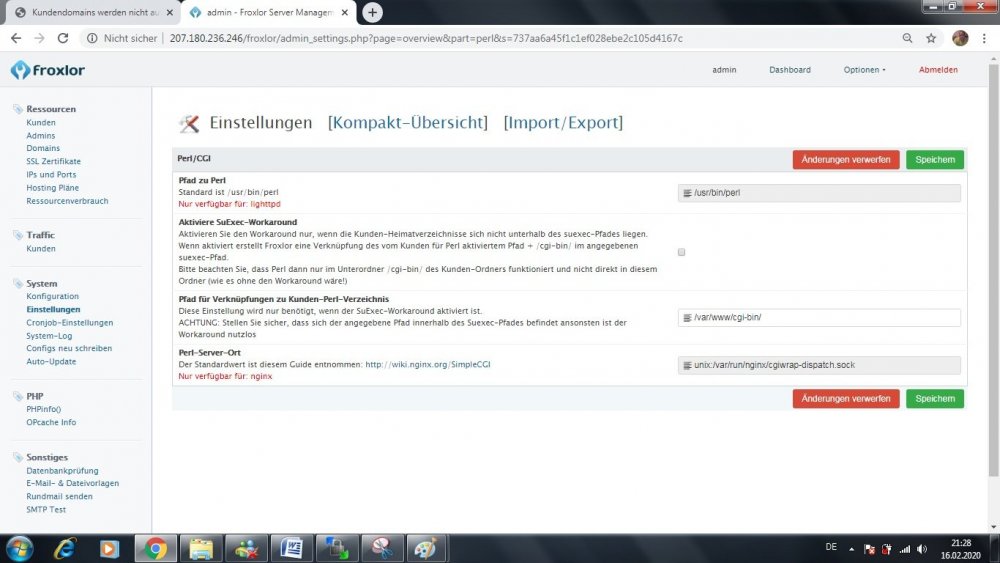Show hidden system tray icons

point(850,548)
